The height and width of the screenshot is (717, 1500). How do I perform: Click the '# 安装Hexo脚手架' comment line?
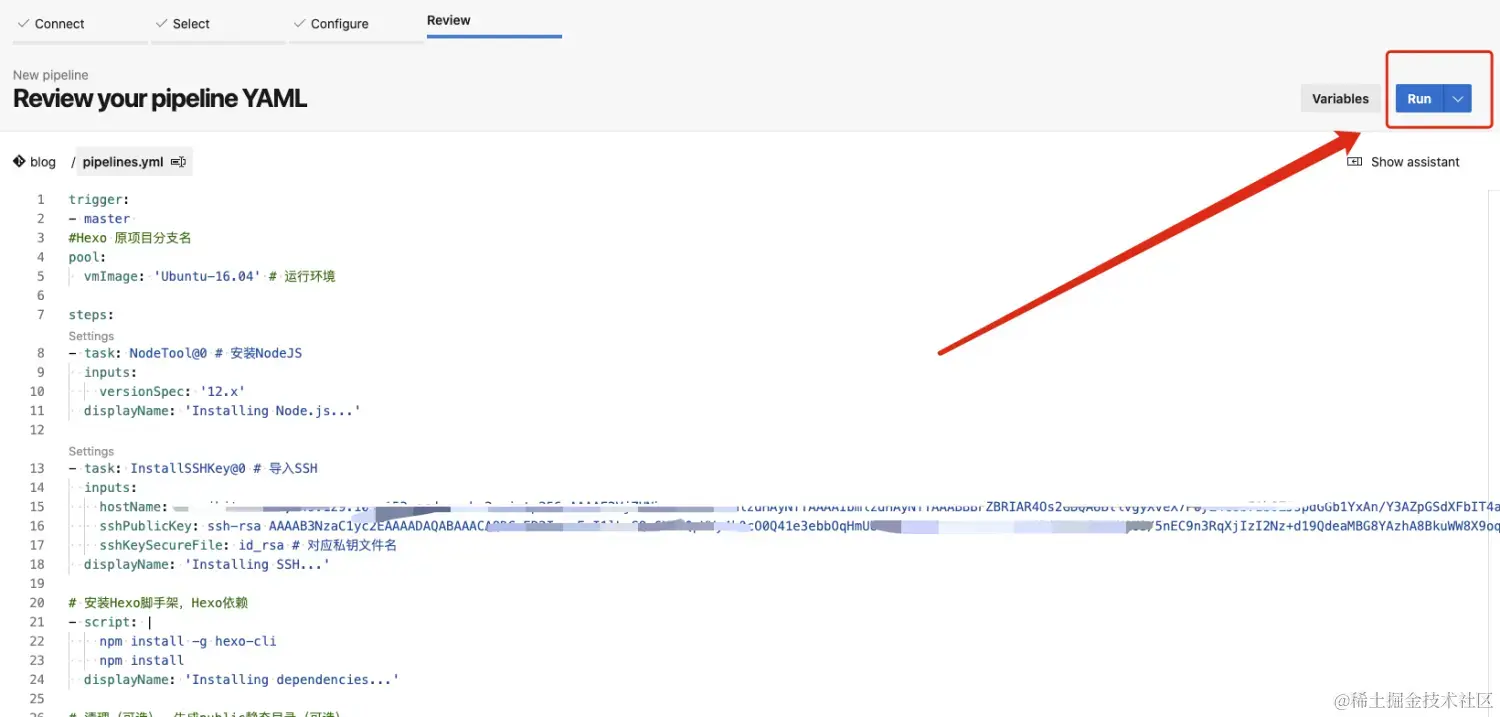158,603
